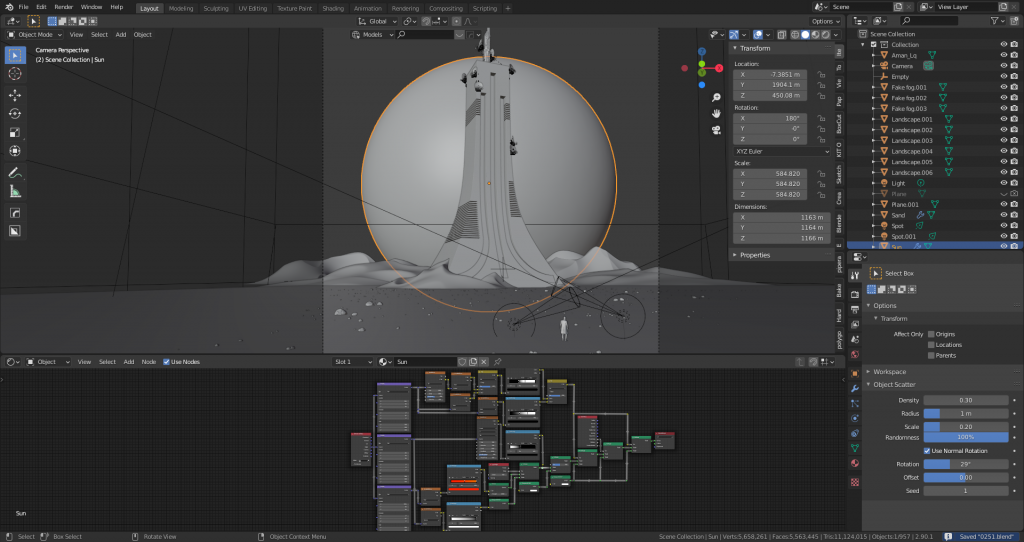Select Spot.001 in the outliner

(903, 236)
